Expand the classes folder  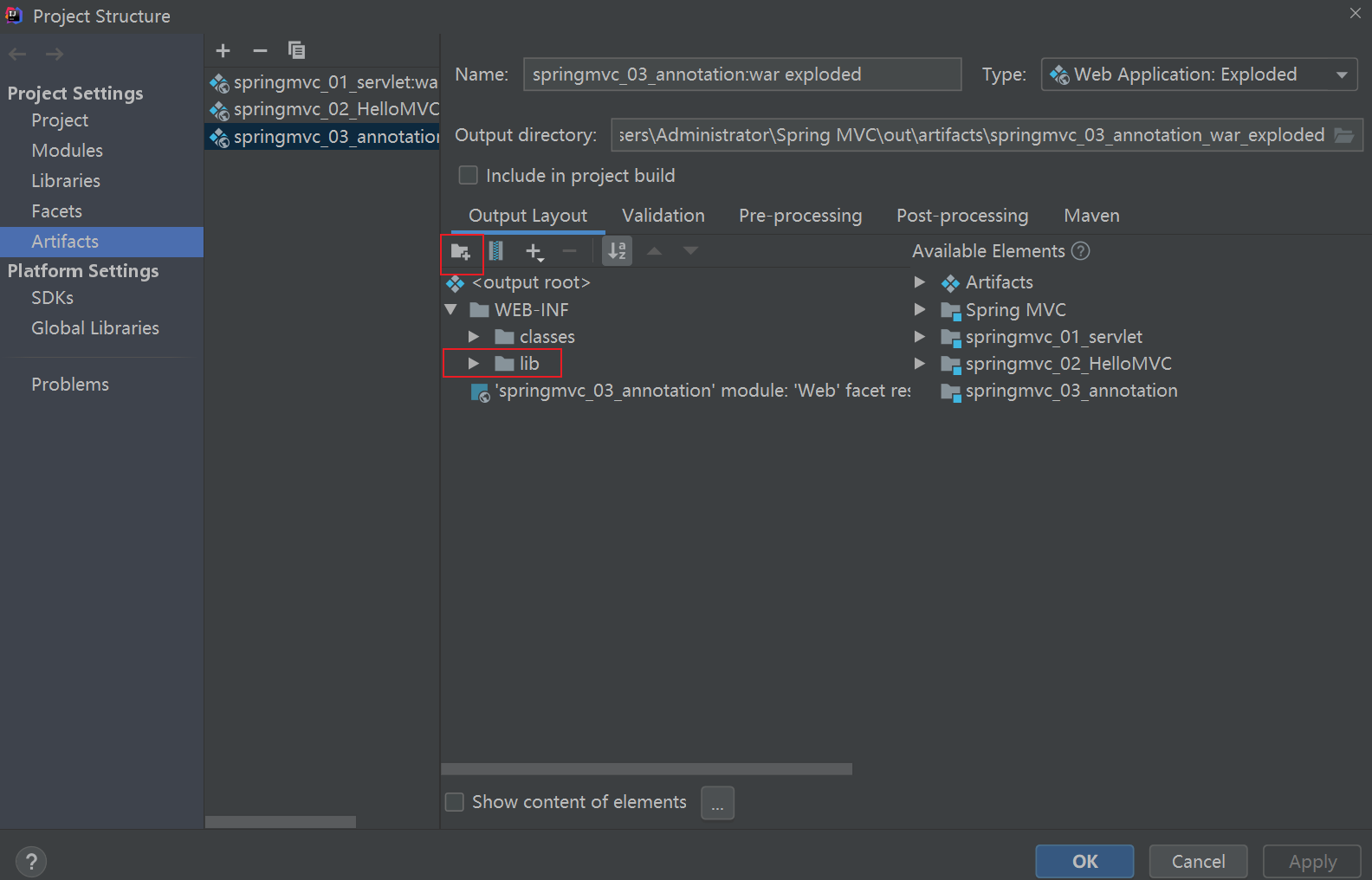[474, 337]
